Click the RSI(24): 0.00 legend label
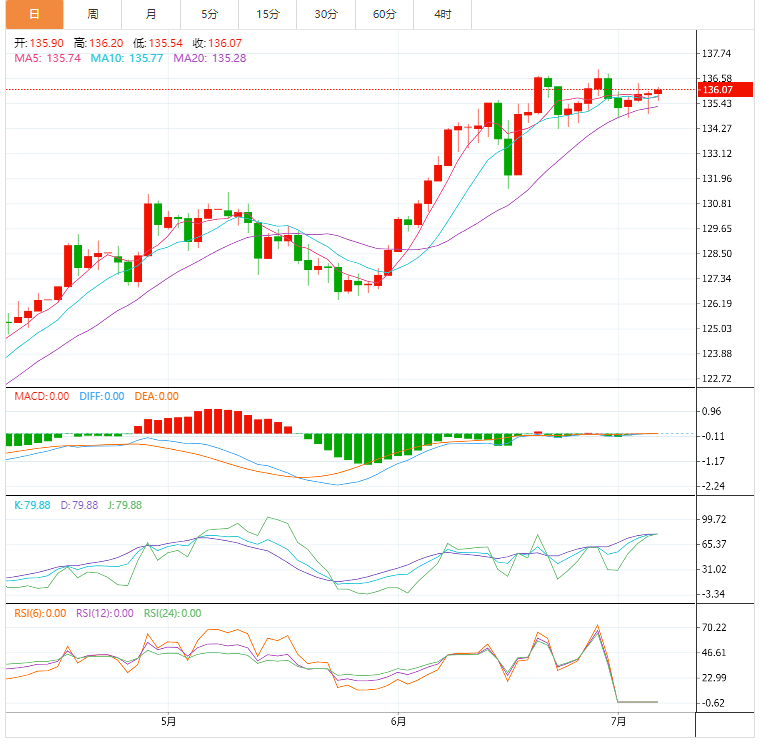The width and height of the screenshot is (764, 747). 172,613
